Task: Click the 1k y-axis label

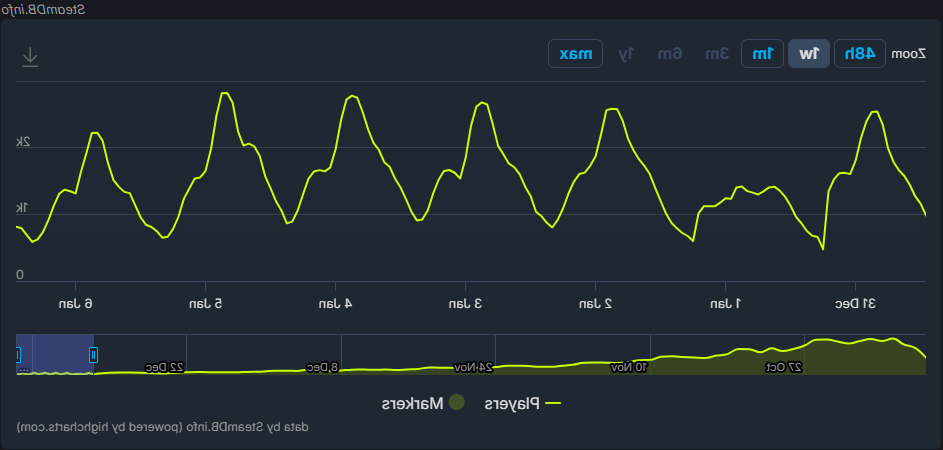Action: [22, 208]
